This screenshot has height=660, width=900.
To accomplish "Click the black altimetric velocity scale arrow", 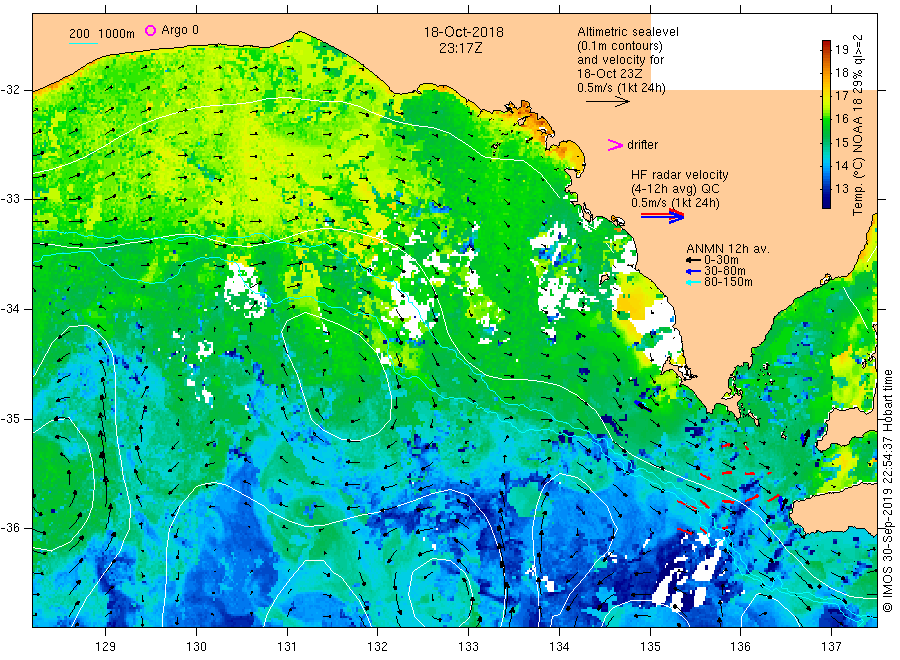I will (608, 102).
